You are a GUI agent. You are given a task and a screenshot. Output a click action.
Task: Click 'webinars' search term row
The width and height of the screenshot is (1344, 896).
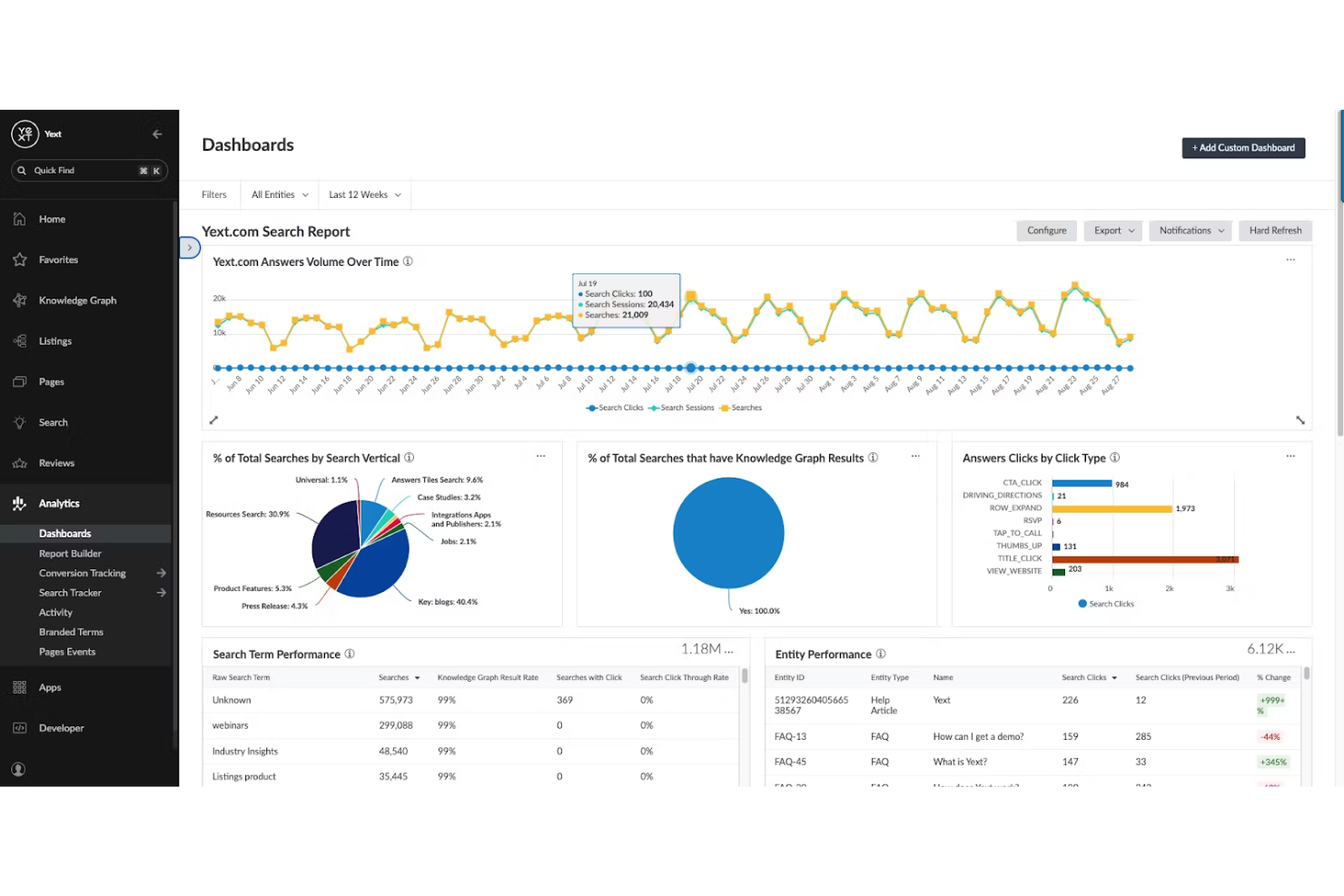472,726
